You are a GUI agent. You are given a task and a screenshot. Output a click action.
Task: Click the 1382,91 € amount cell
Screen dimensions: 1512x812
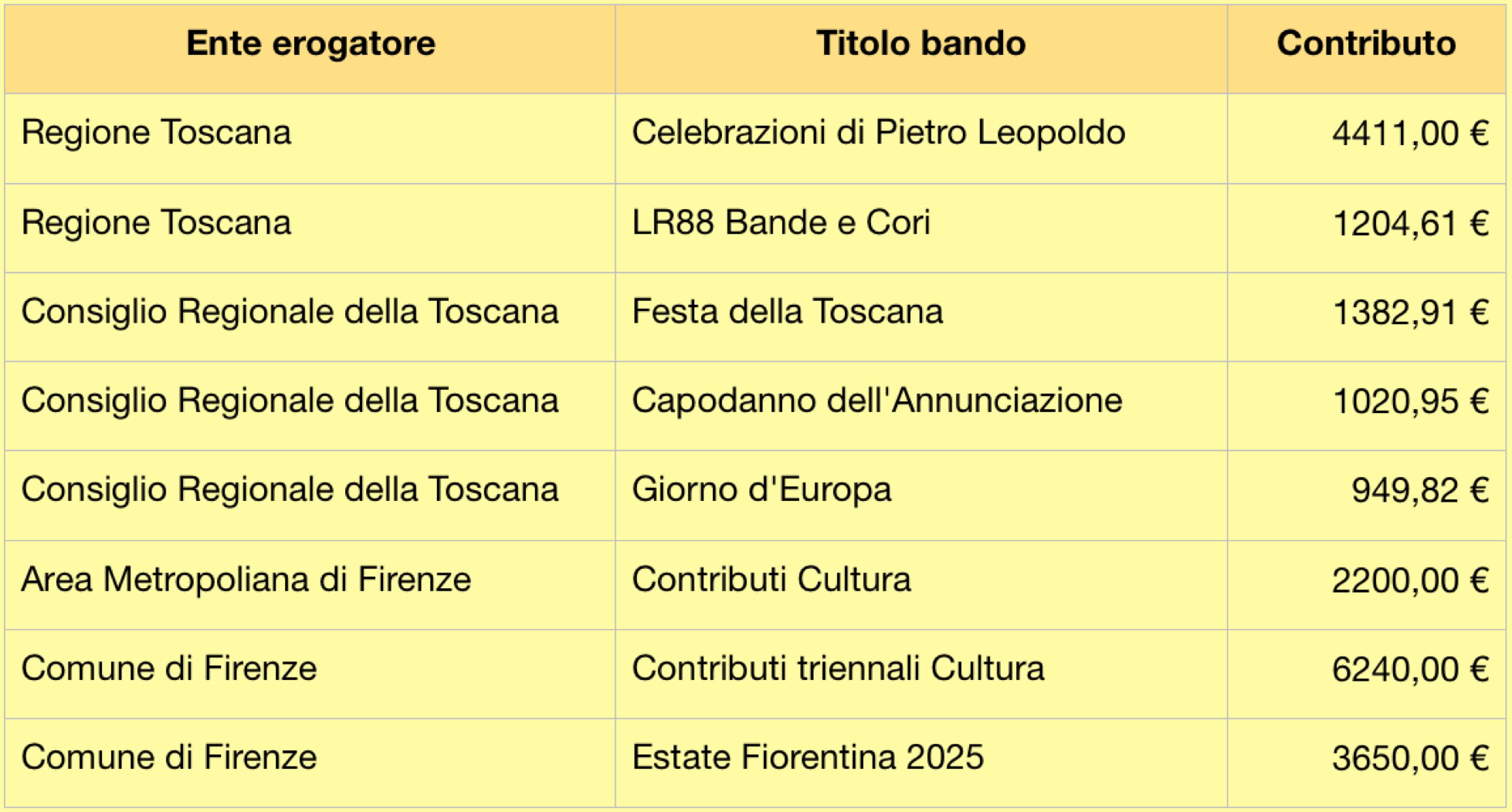(x=1410, y=313)
